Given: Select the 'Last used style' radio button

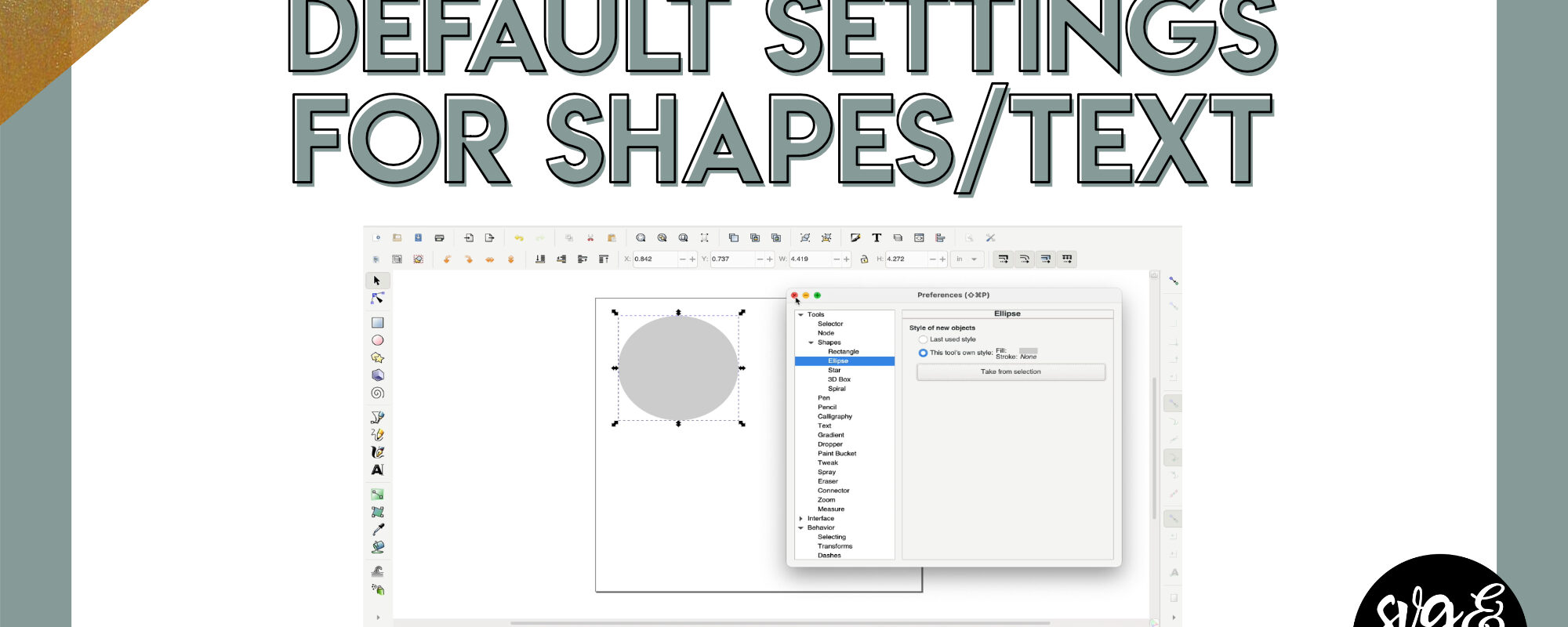Looking at the screenshot, I should 923,339.
